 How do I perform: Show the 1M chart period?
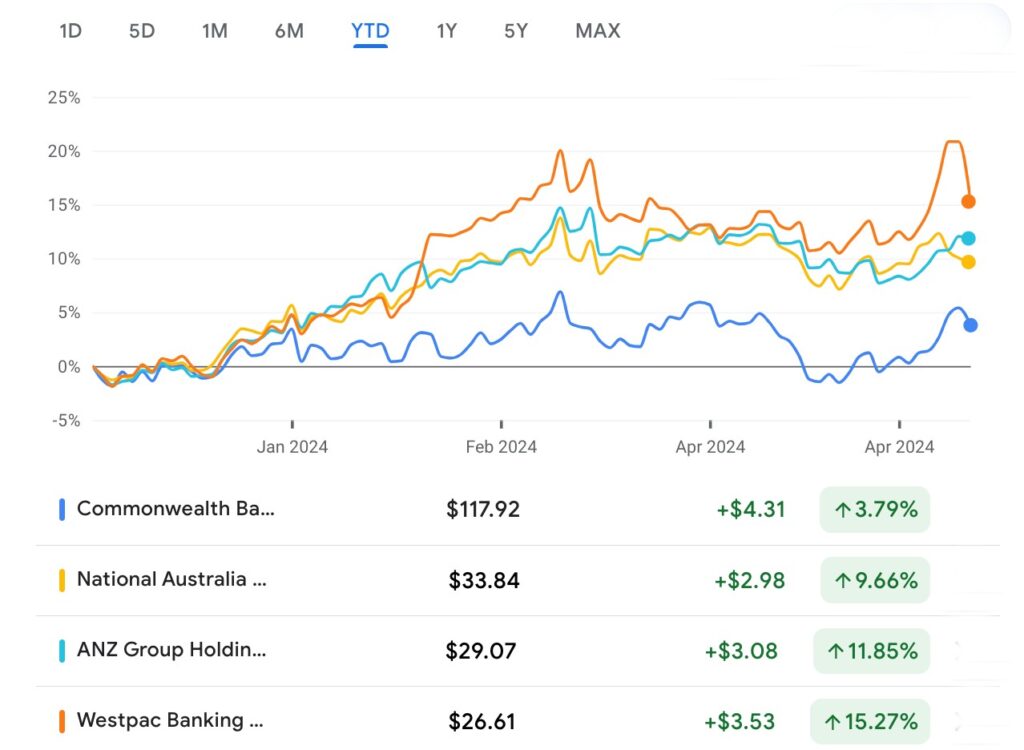coord(215,31)
